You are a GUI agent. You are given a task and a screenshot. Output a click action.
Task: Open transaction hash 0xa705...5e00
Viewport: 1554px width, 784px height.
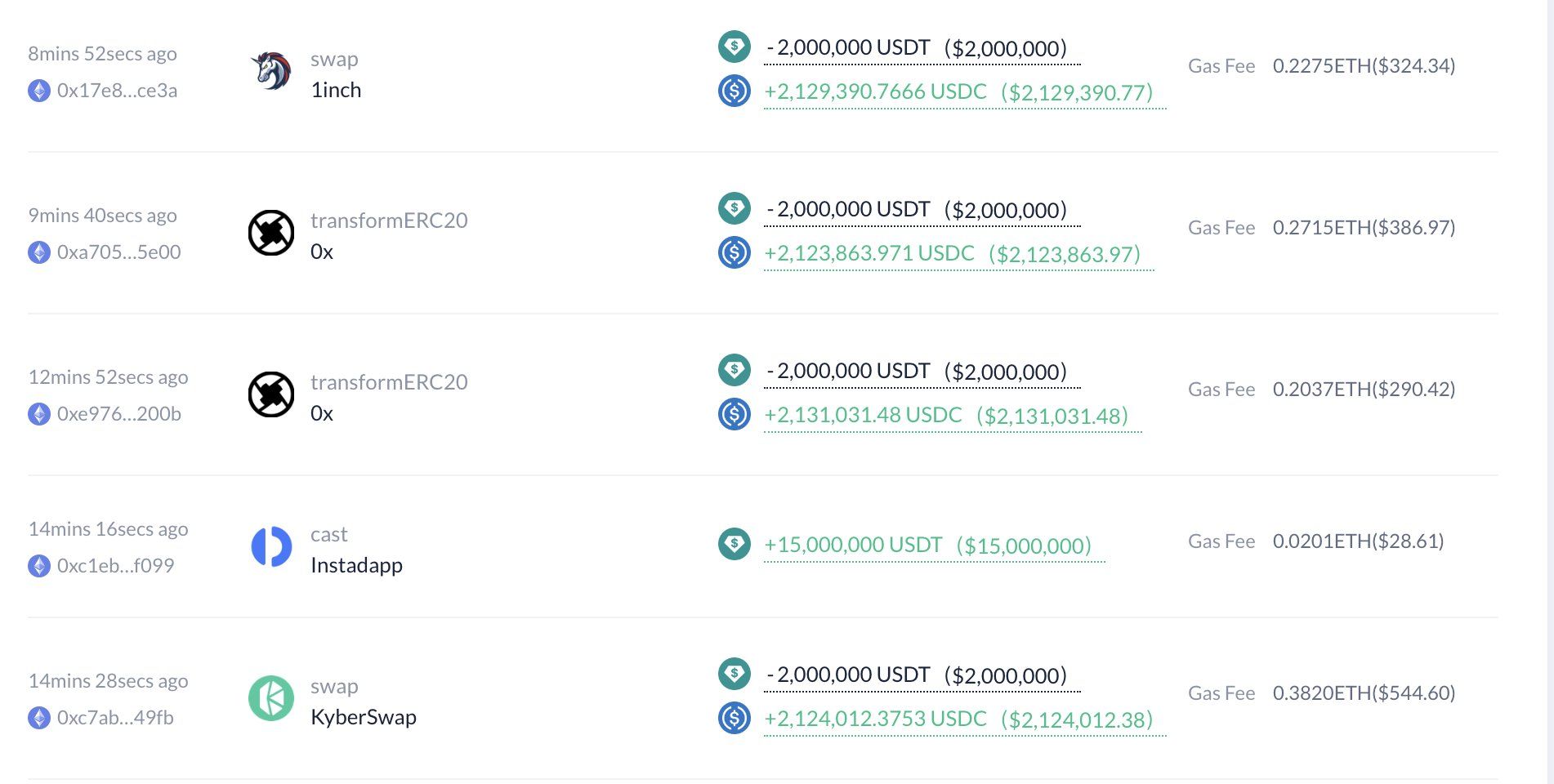pos(118,252)
